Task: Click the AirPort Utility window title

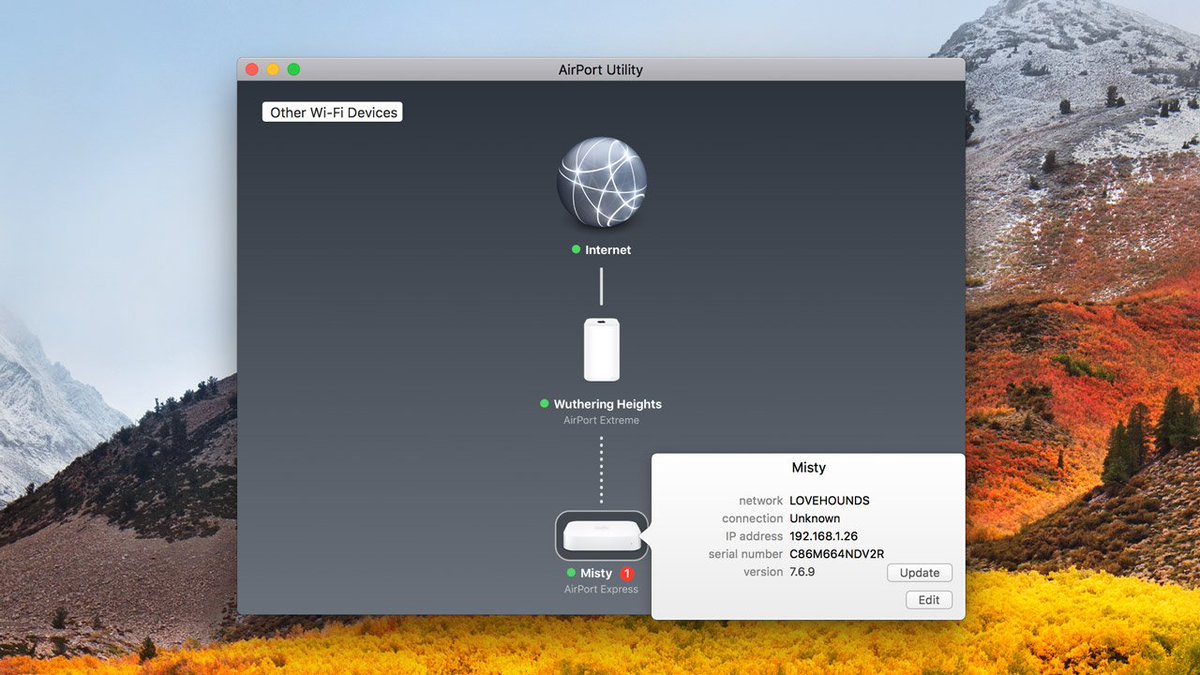Action: [601, 70]
